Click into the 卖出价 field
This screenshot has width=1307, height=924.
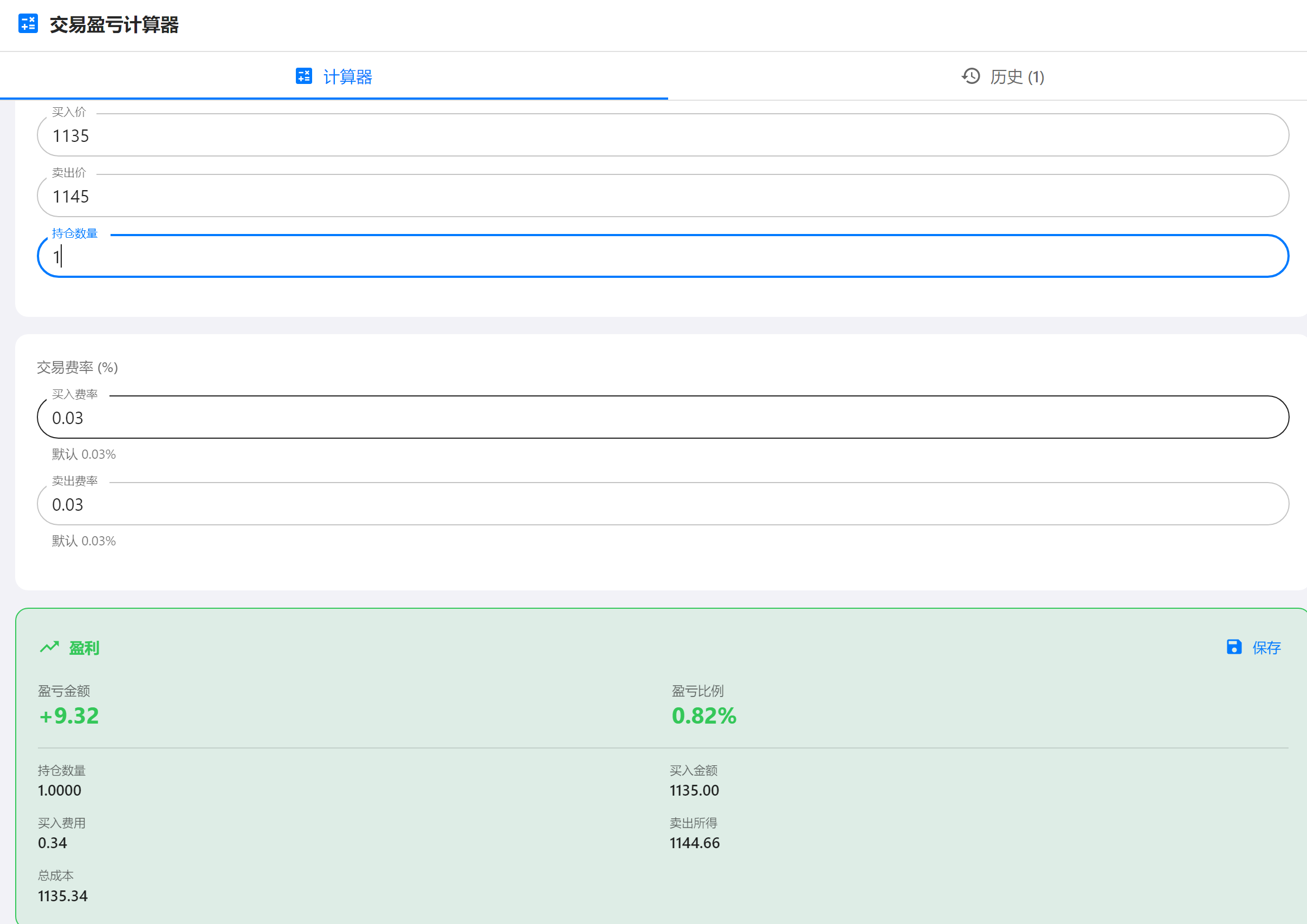[x=662, y=196]
